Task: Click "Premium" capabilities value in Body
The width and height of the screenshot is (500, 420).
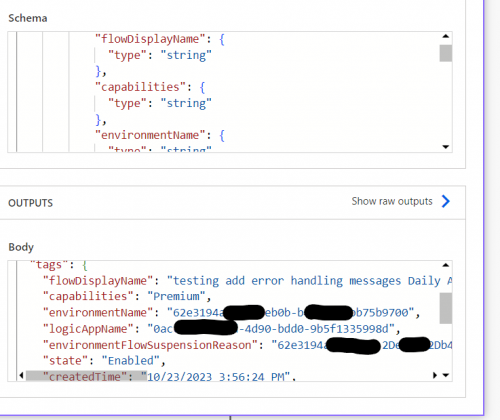Action: (176, 296)
